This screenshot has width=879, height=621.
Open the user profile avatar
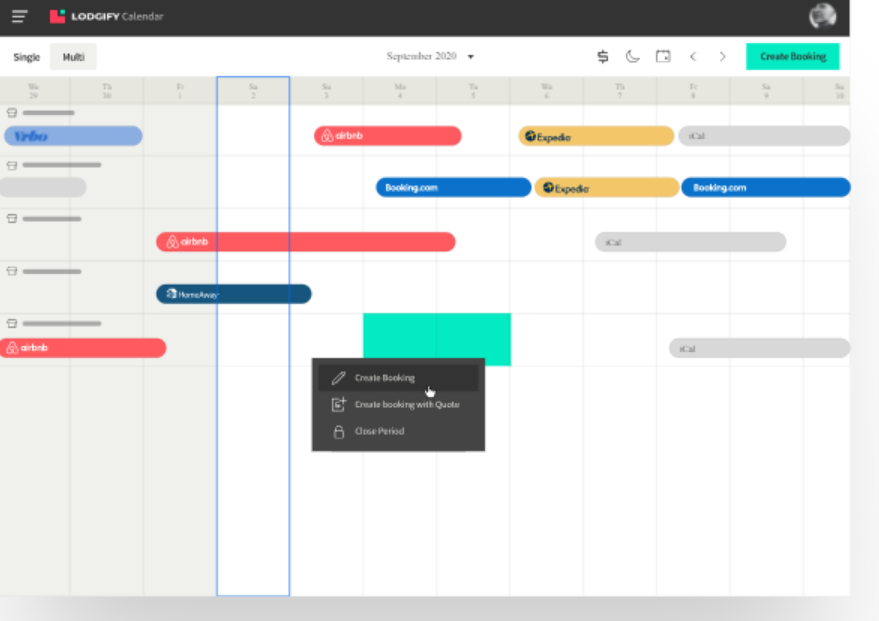[822, 16]
